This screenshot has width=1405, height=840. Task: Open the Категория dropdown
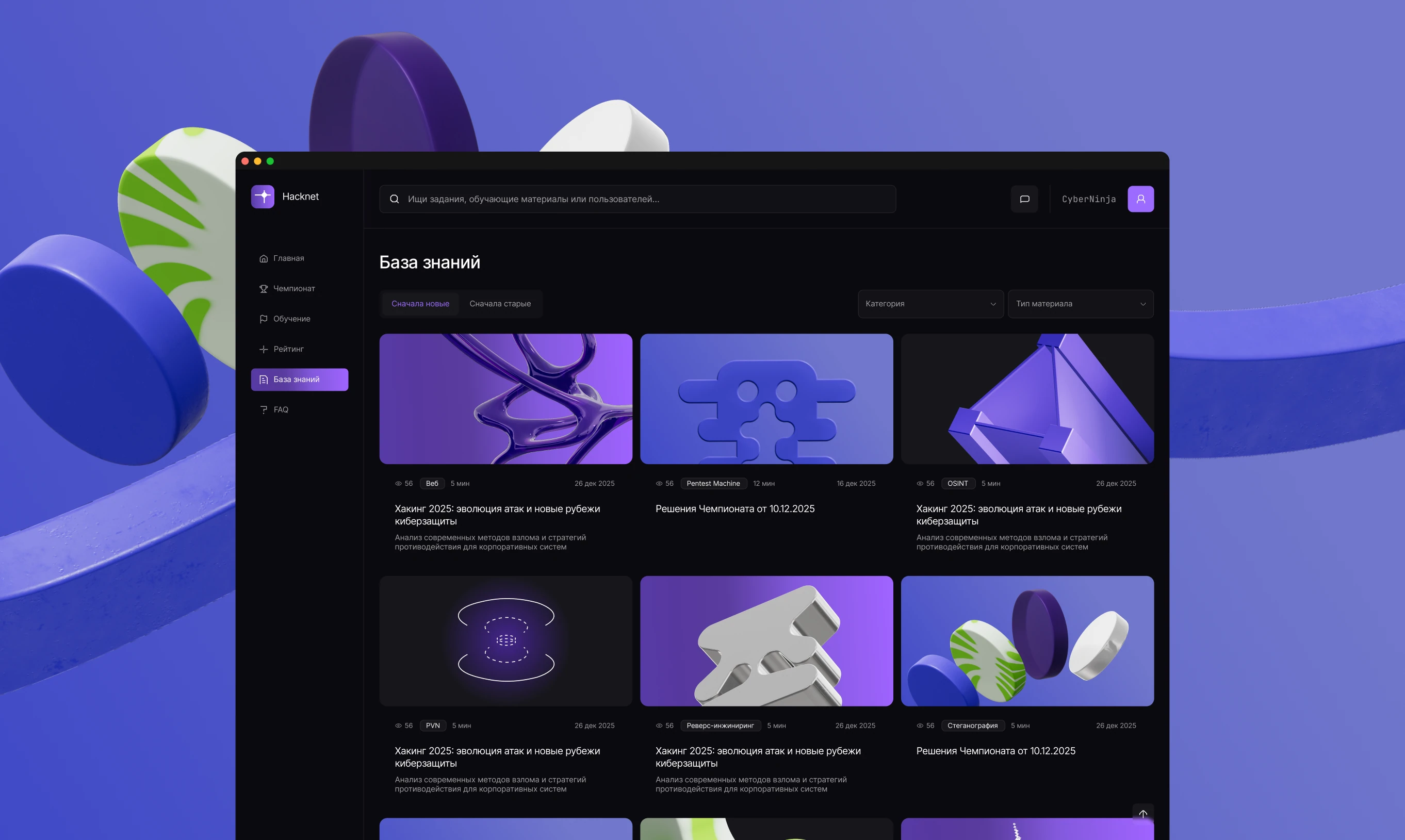[x=930, y=304]
